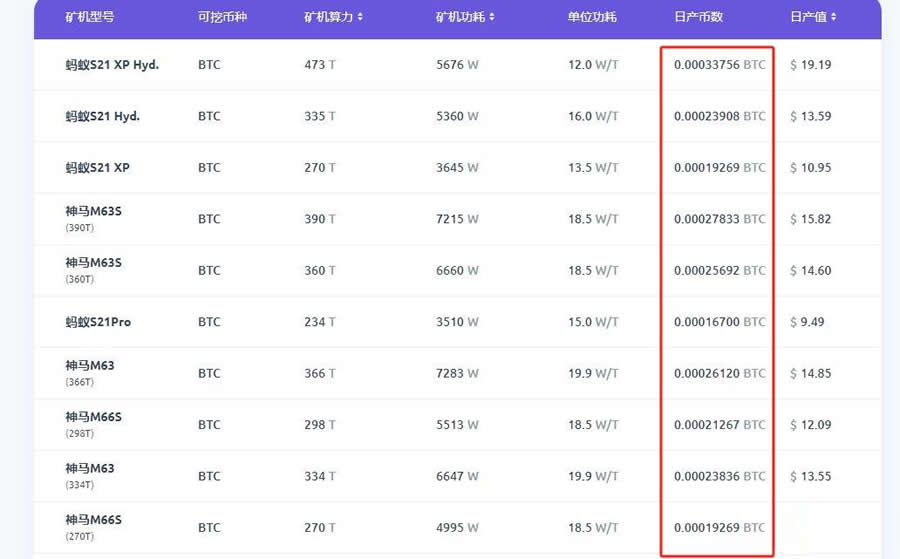
Task: Click the 单位功耗 column header
Action: pyautogui.click(x=592, y=17)
